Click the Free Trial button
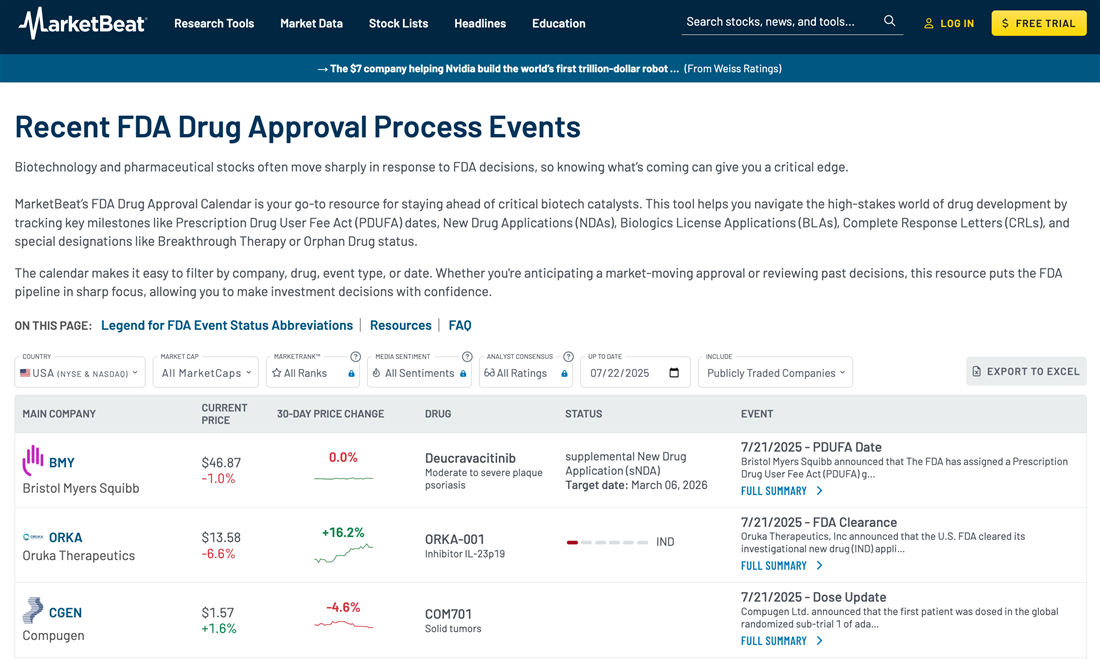Image resolution: width=1100 pixels, height=660 pixels. (1038, 23)
